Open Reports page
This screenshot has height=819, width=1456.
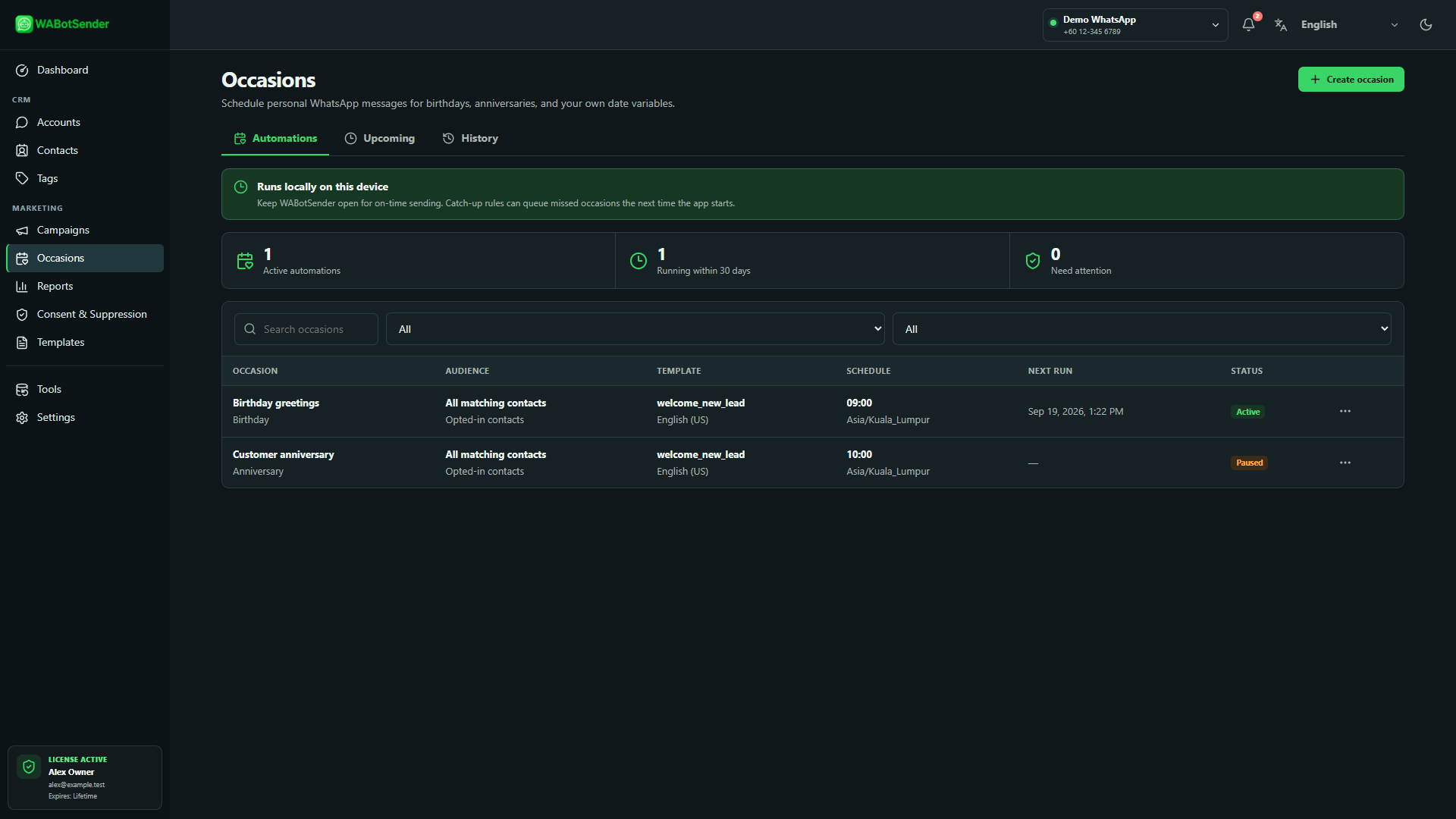(x=84, y=286)
